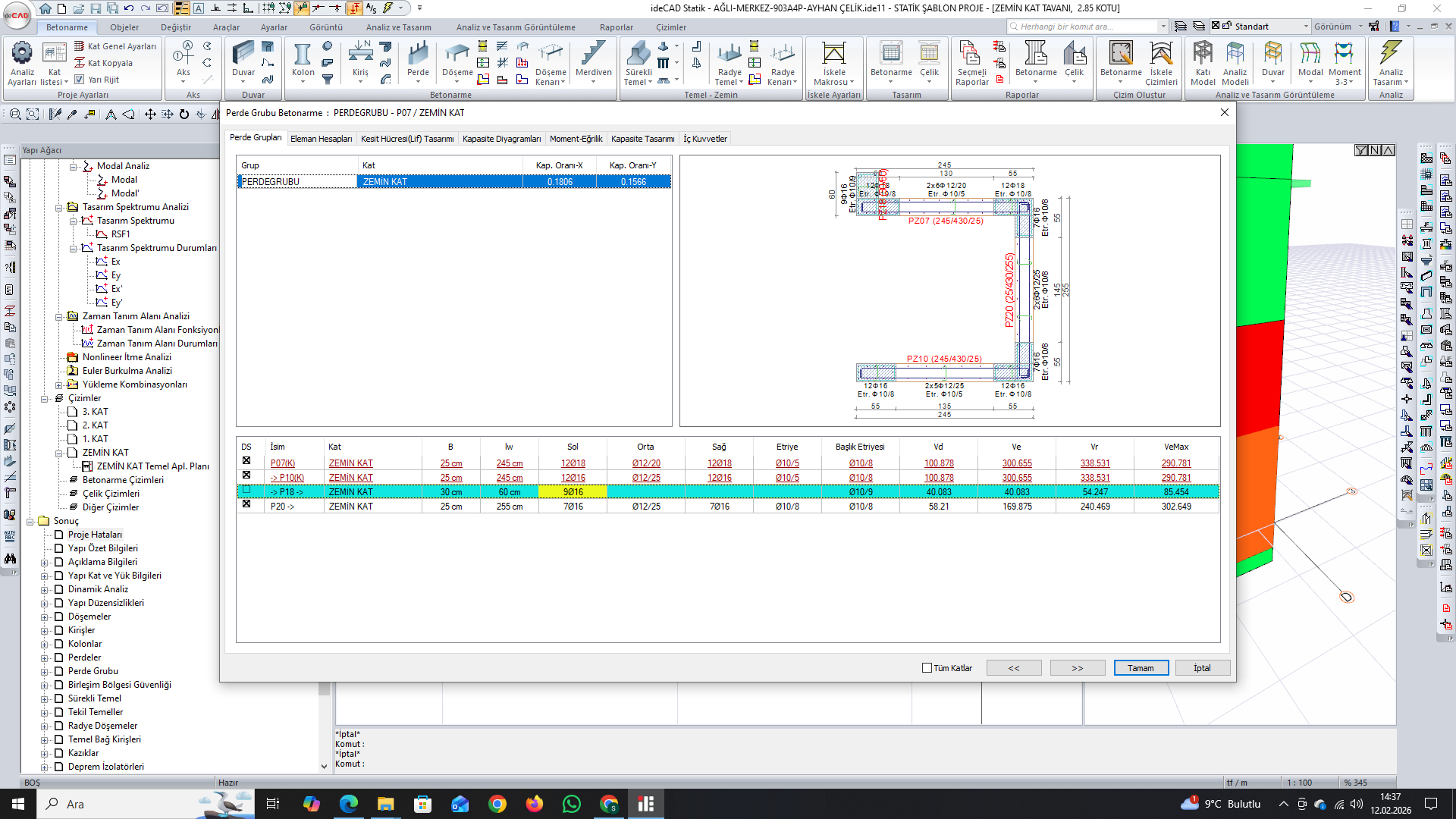The height and width of the screenshot is (819, 1456).
Task: Switch to the Kapasite Diyagramları tab
Action: (501, 139)
